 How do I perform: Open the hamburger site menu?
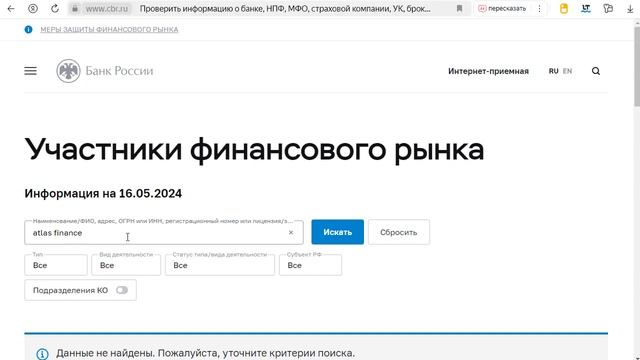[31, 71]
